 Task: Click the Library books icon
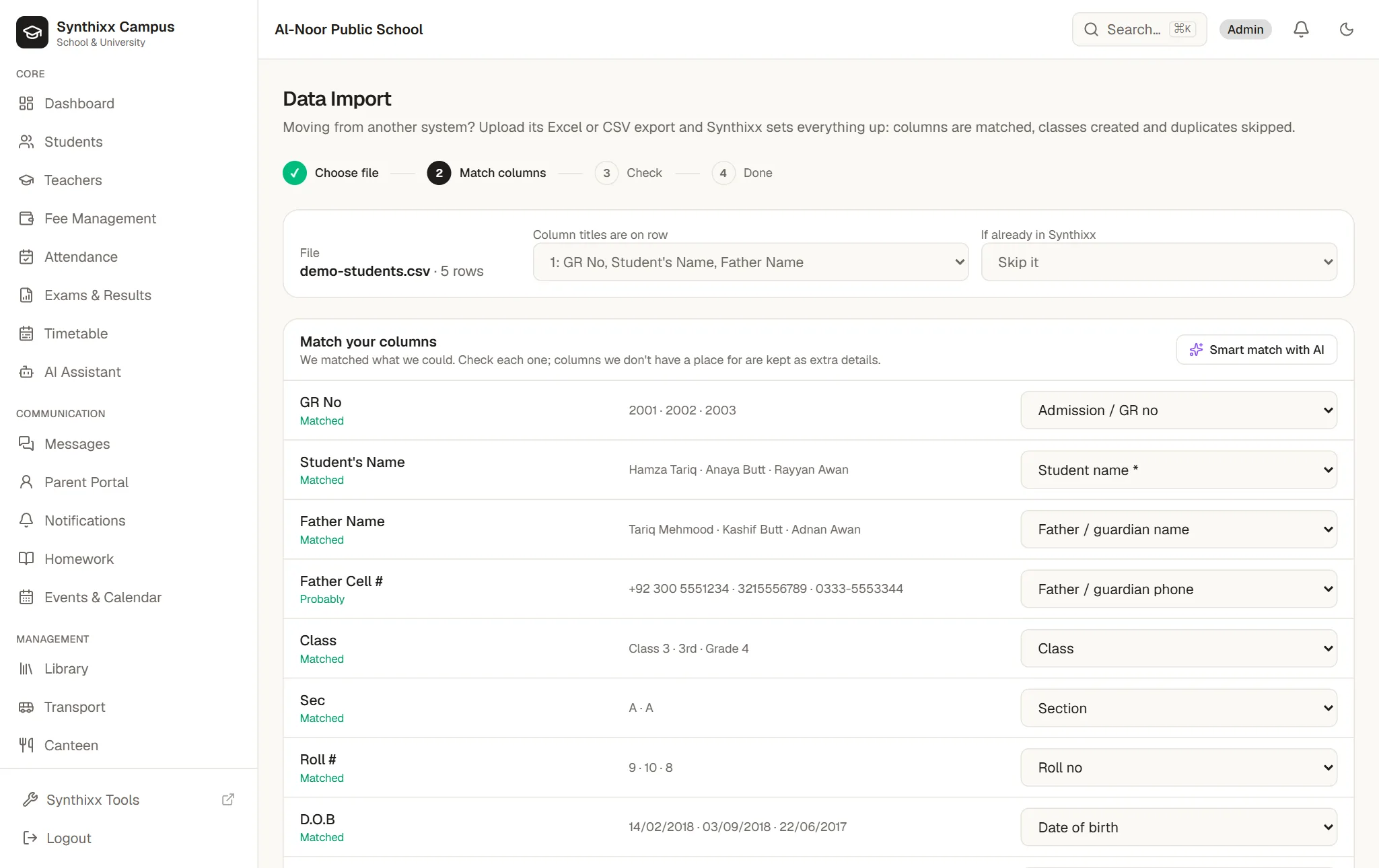(26, 668)
